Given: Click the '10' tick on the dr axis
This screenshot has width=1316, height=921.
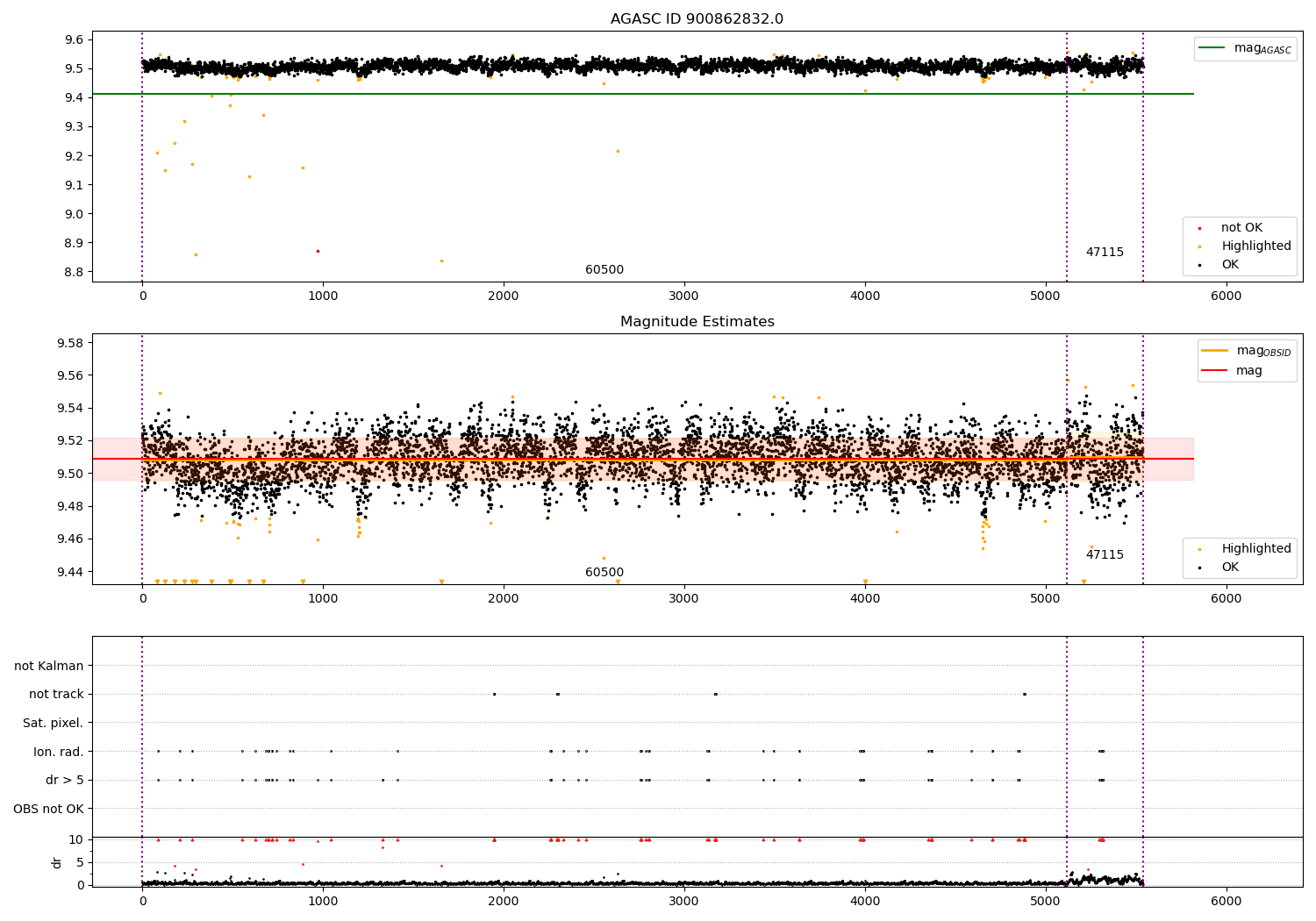Looking at the screenshot, I should 76,839.
